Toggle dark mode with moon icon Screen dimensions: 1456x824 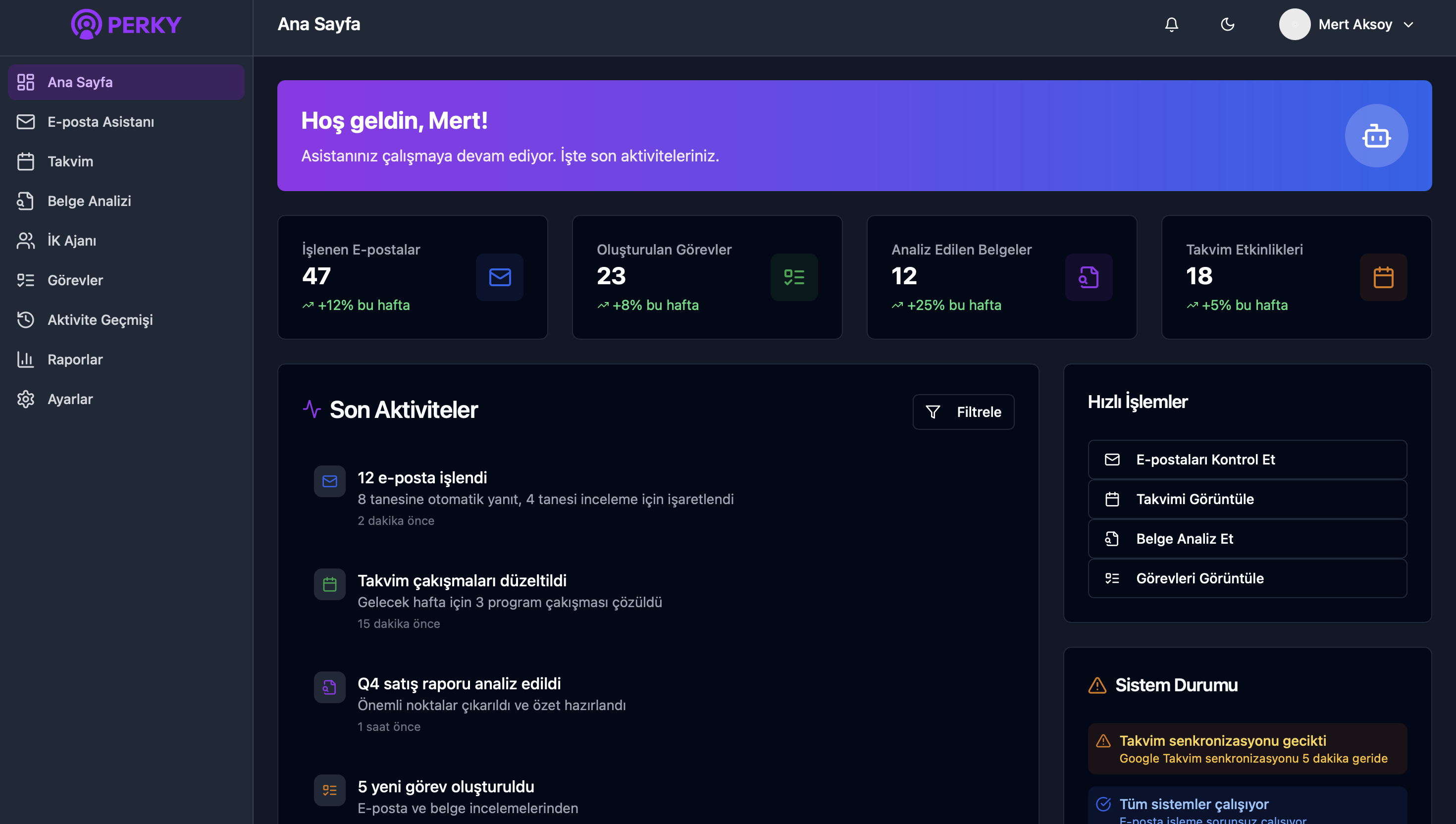pyautogui.click(x=1227, y=24)
